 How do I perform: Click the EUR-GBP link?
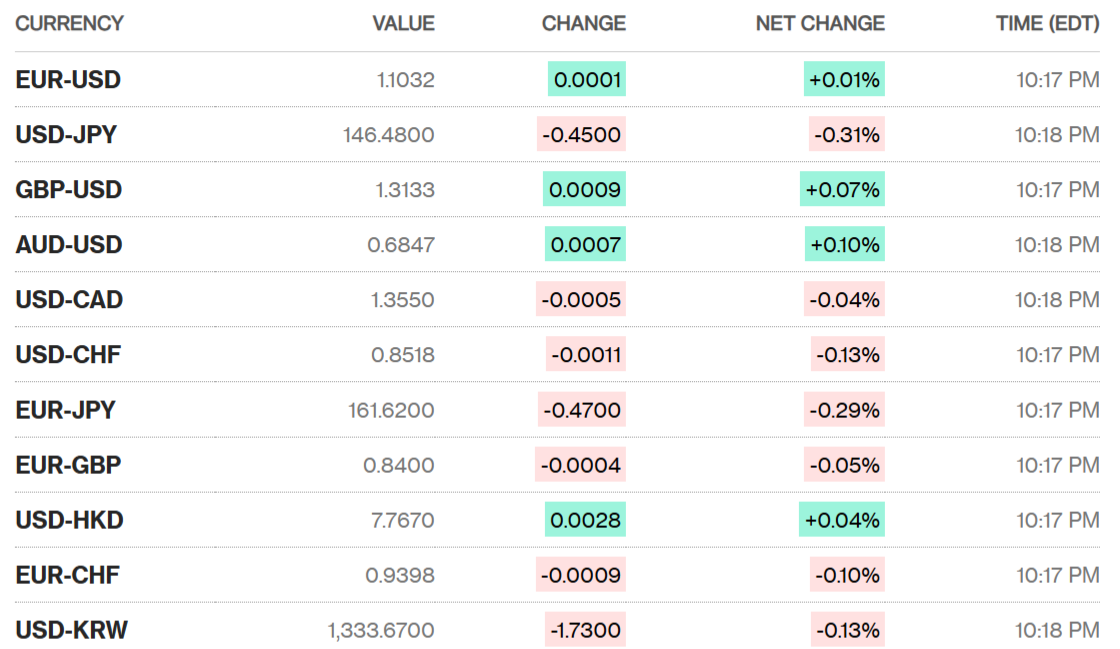point(68,465)
